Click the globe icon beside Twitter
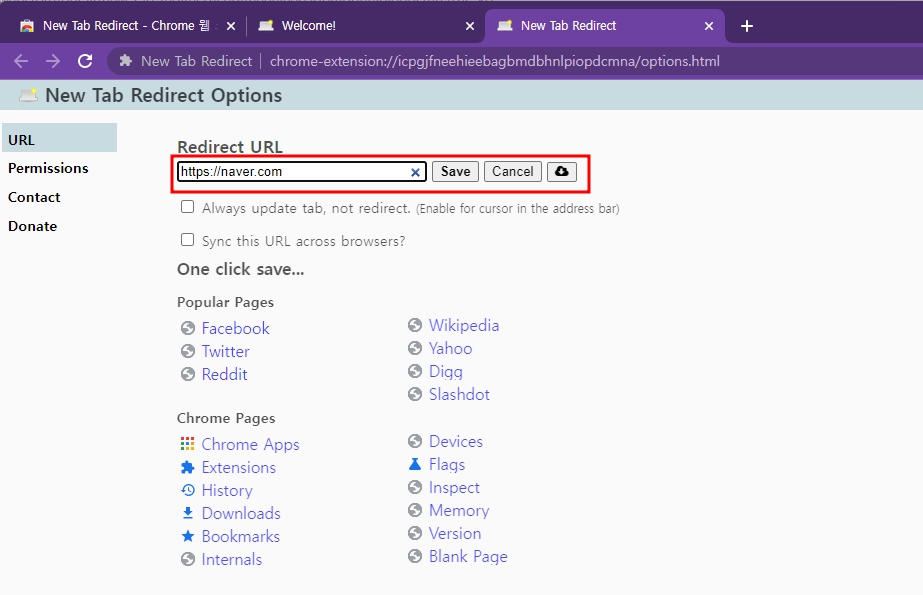923x595 pixels. tap(188, 351)
